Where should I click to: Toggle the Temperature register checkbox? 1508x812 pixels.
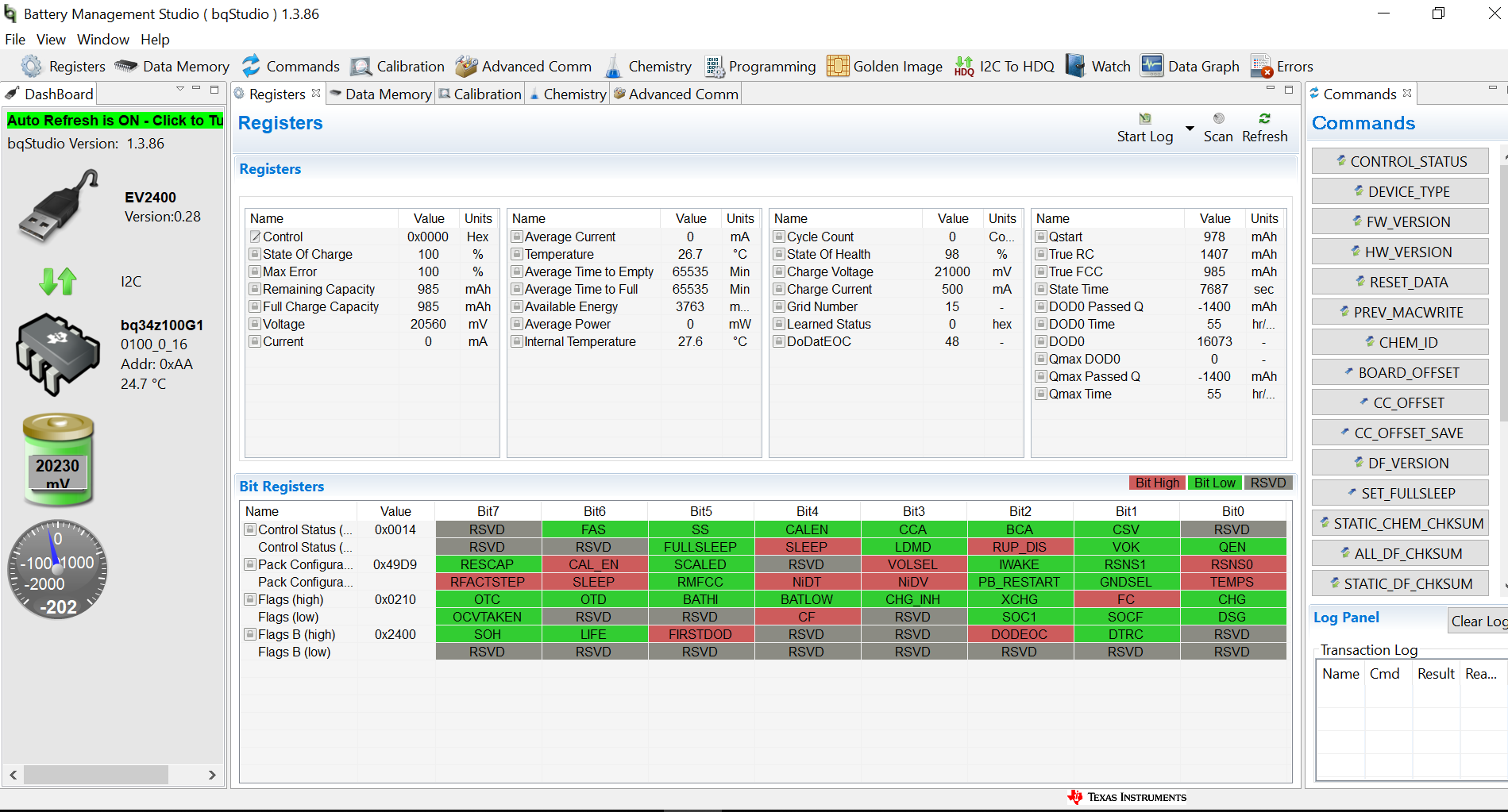point(517,254)
